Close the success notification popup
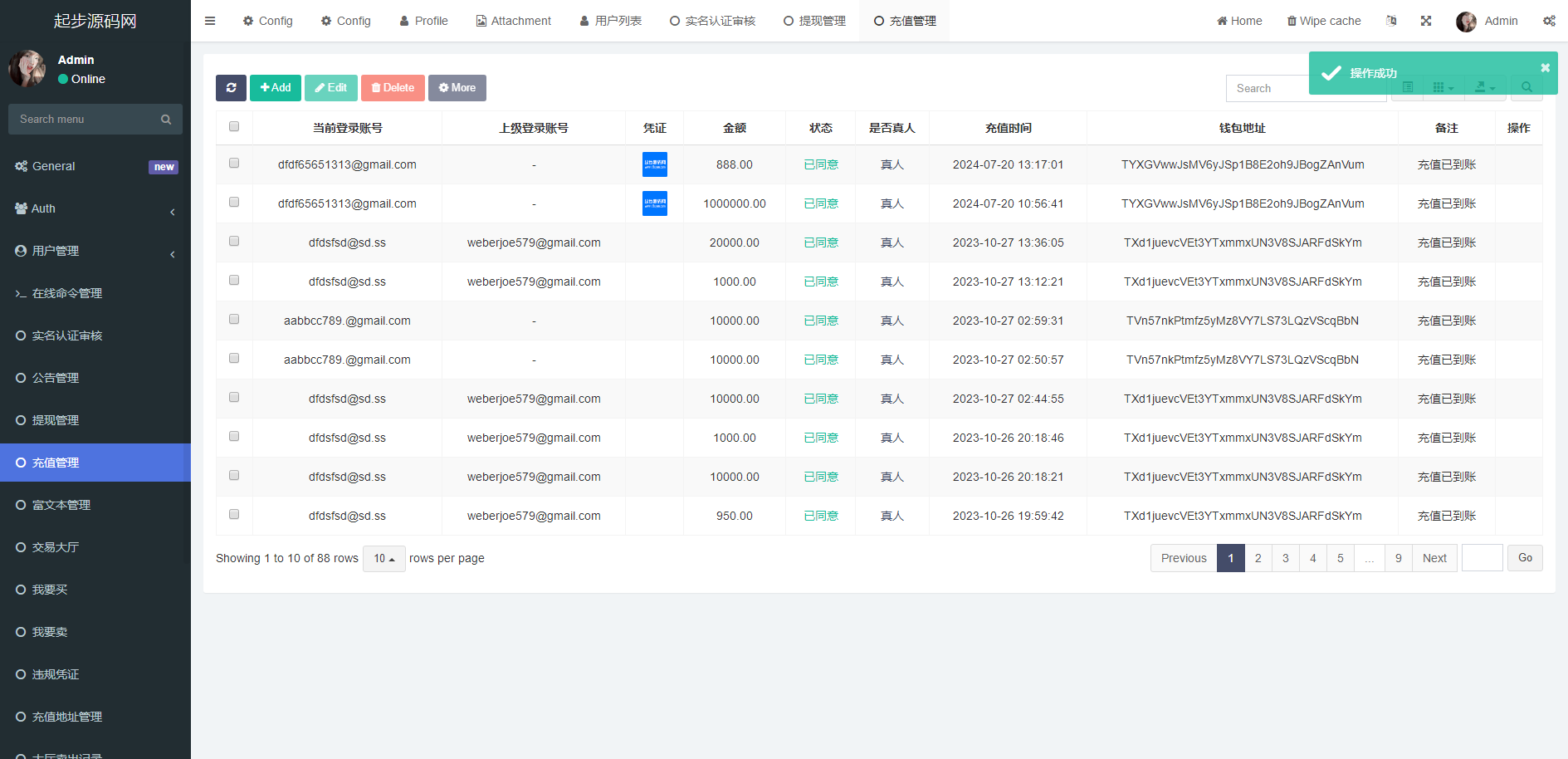This screenshot has height=759, width=1568. click(x=1545, y=68)
